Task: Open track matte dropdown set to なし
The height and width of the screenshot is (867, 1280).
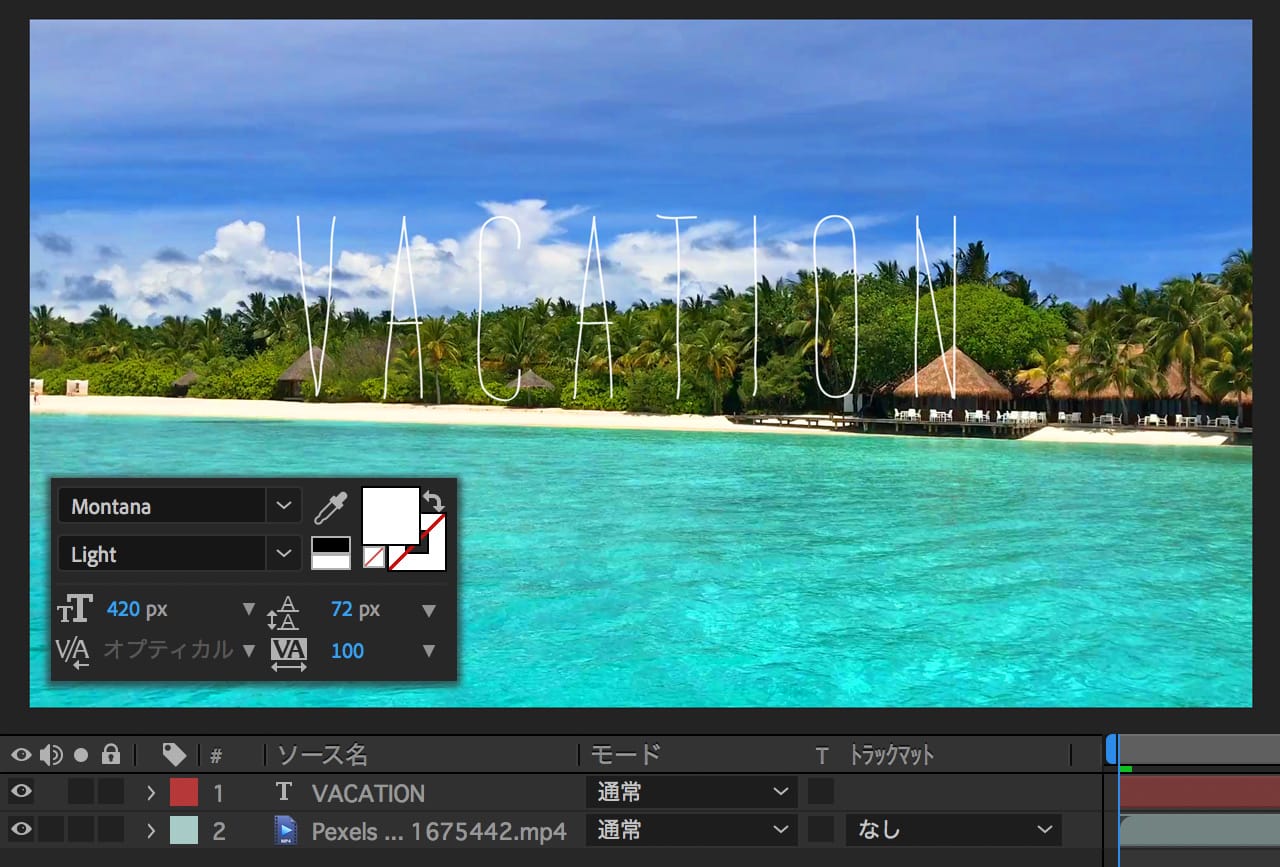Action: (x=952, y=830)
